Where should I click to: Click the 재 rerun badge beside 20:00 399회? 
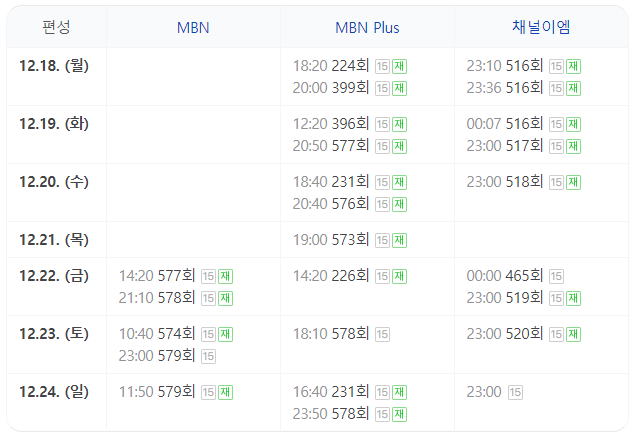coord(400,88)
